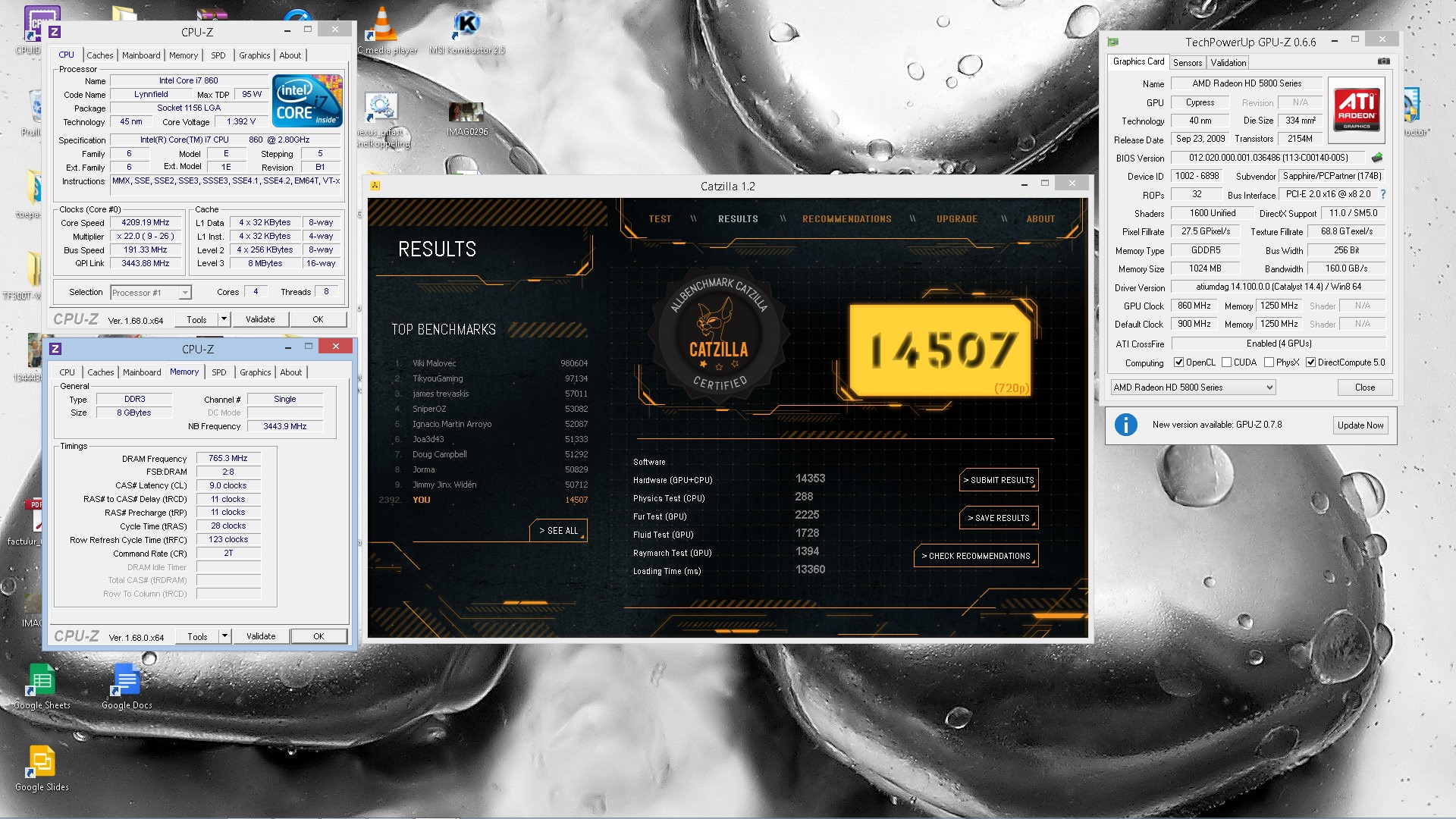Switch to Caches tab in top CPU-Z window

point(100,55)
